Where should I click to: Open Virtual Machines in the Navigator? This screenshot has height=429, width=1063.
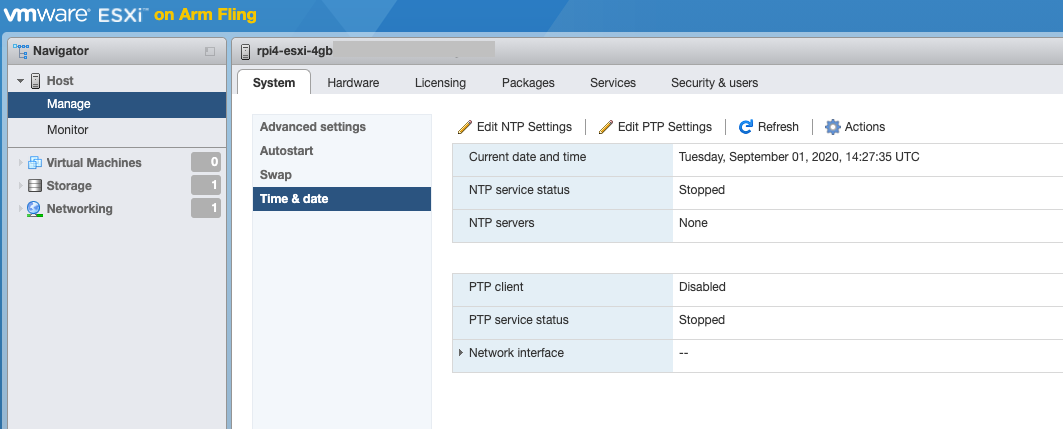point(94,163)
